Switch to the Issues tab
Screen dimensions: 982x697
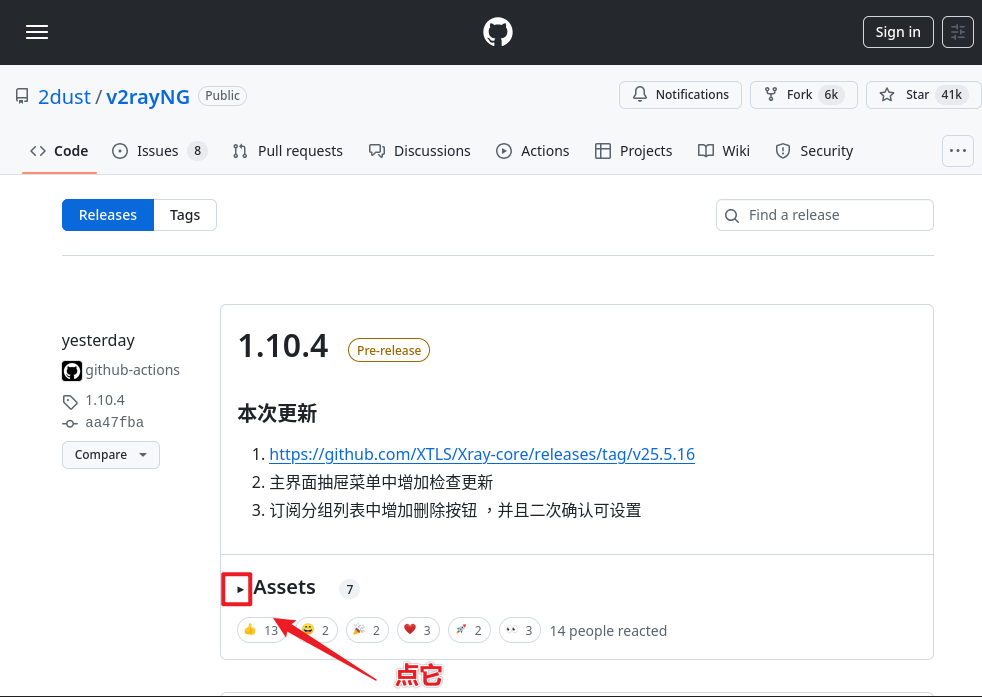159,151
